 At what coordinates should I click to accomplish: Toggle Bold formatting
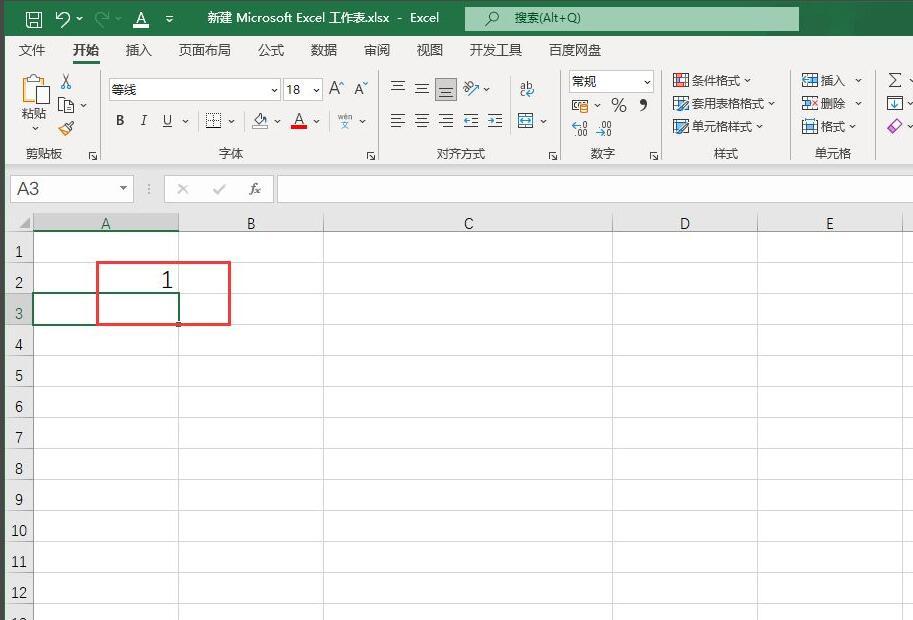[x=120, y=121]
